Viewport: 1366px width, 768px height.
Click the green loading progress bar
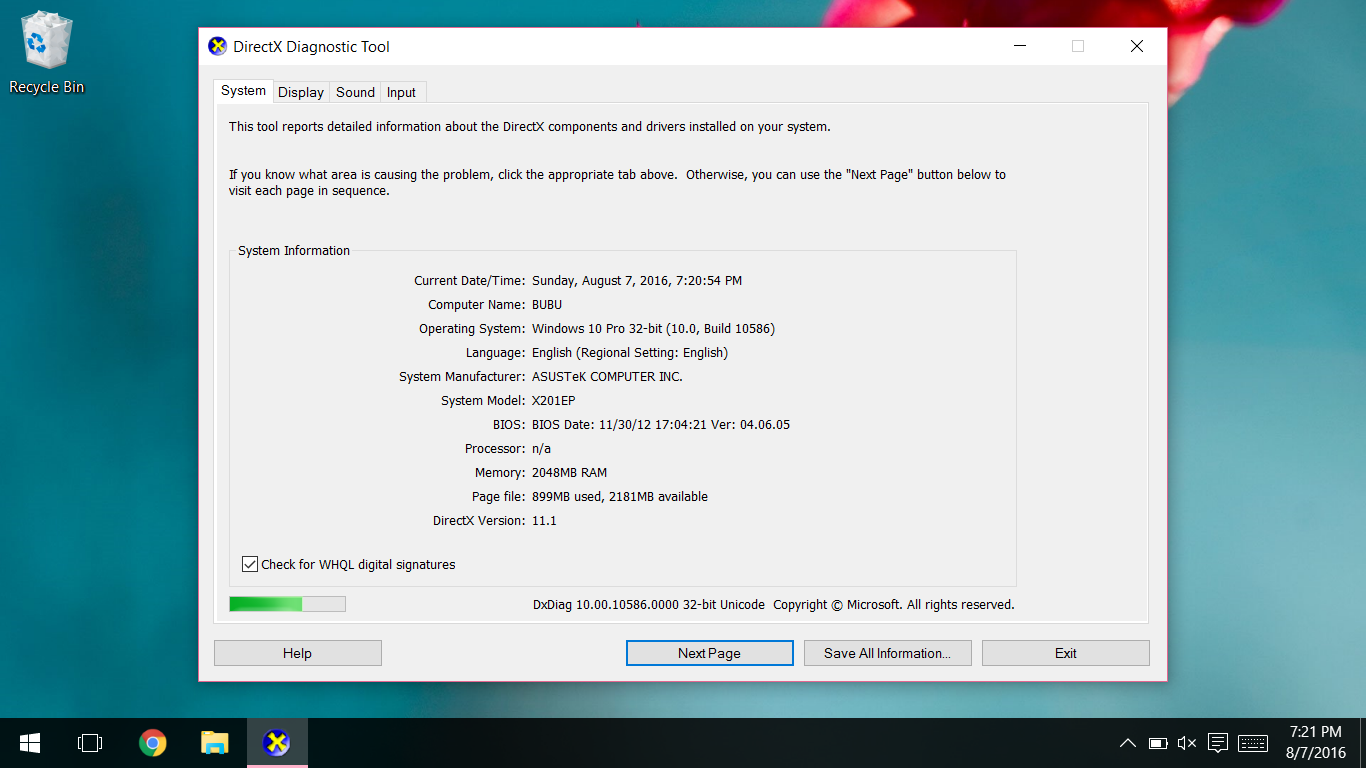tap(287, 604)
